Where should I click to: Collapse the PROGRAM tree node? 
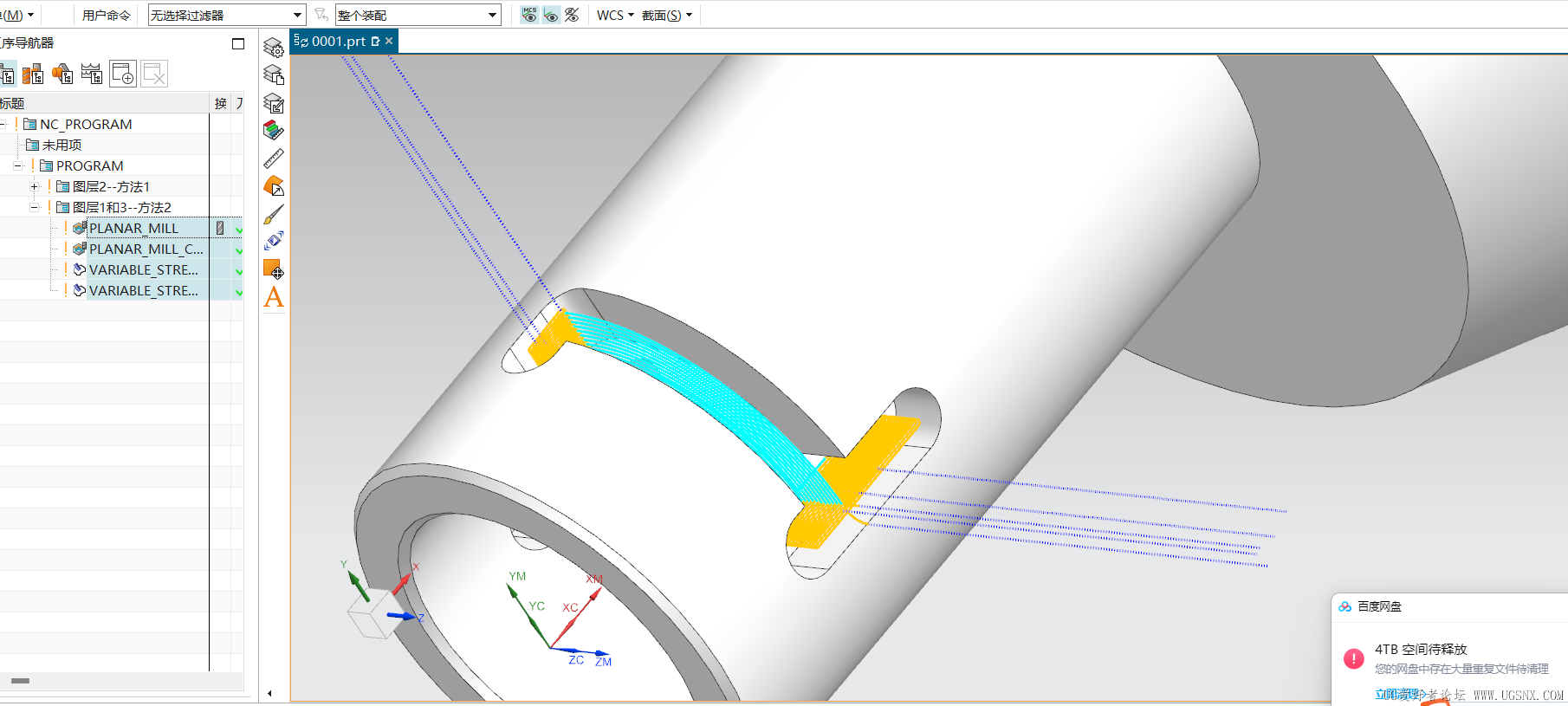(17, 165)
